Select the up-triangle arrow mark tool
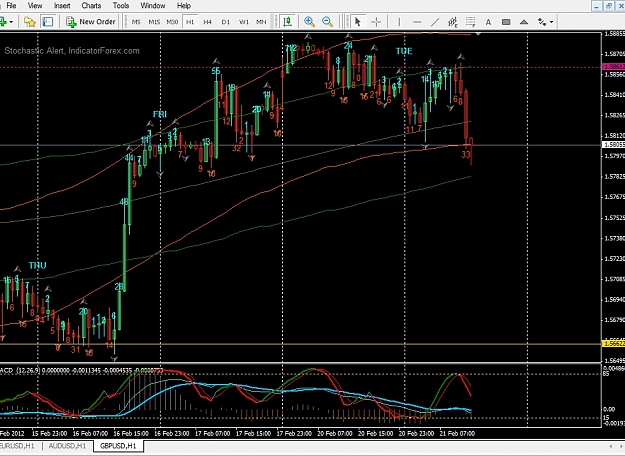This screenshot has height=456, width=625. (524, 22)
